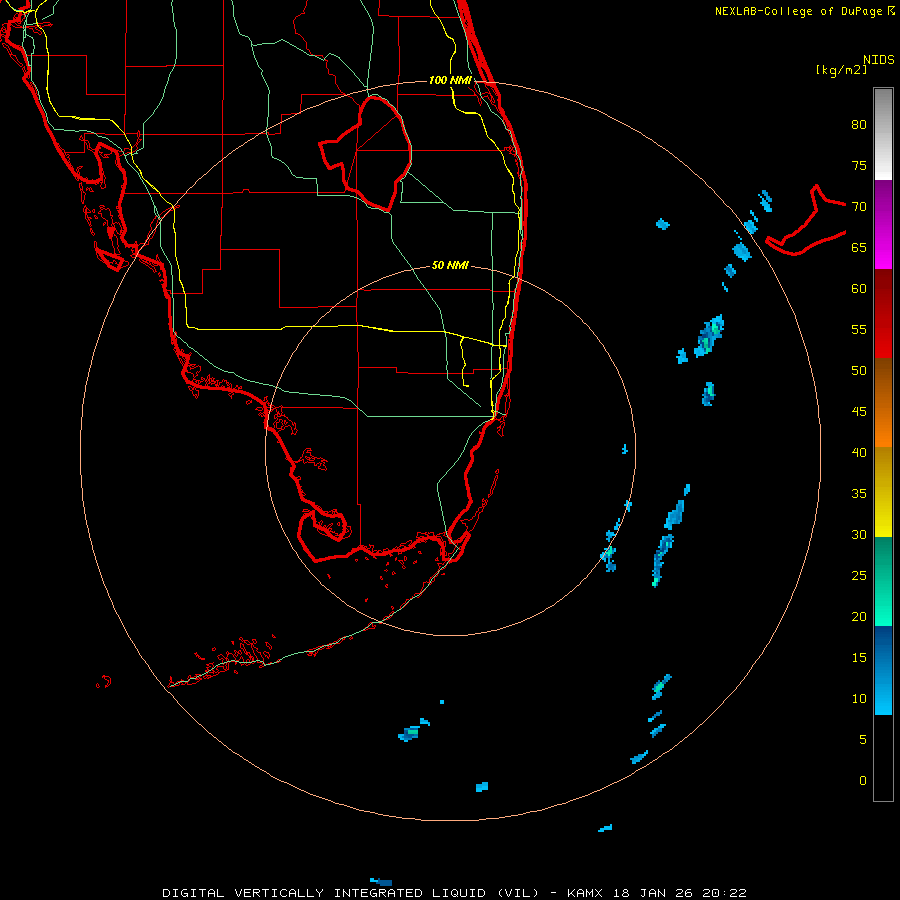Pick the yellow segment of color bar
Viewport: 900px width, 900px height.
tap(883, 492)
